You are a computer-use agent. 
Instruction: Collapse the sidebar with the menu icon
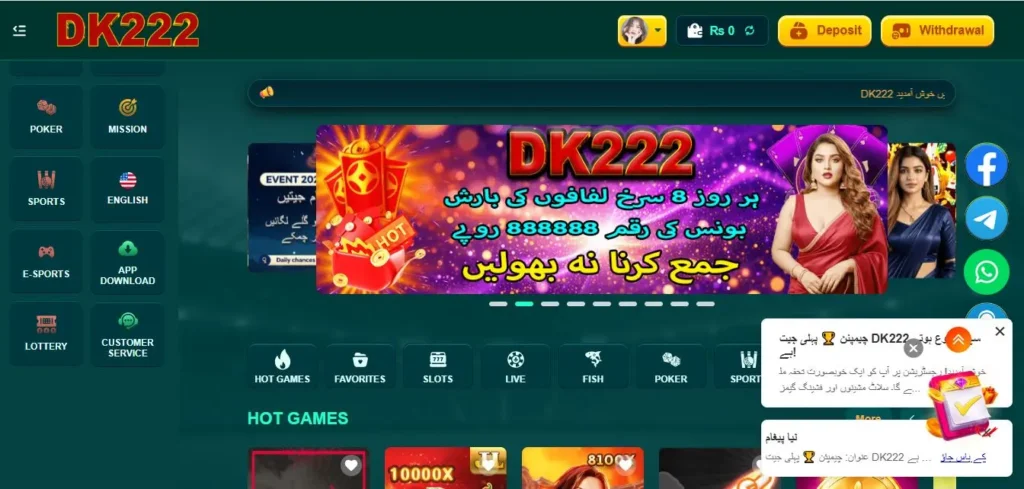pyautogui.click(x=20, y=31)
